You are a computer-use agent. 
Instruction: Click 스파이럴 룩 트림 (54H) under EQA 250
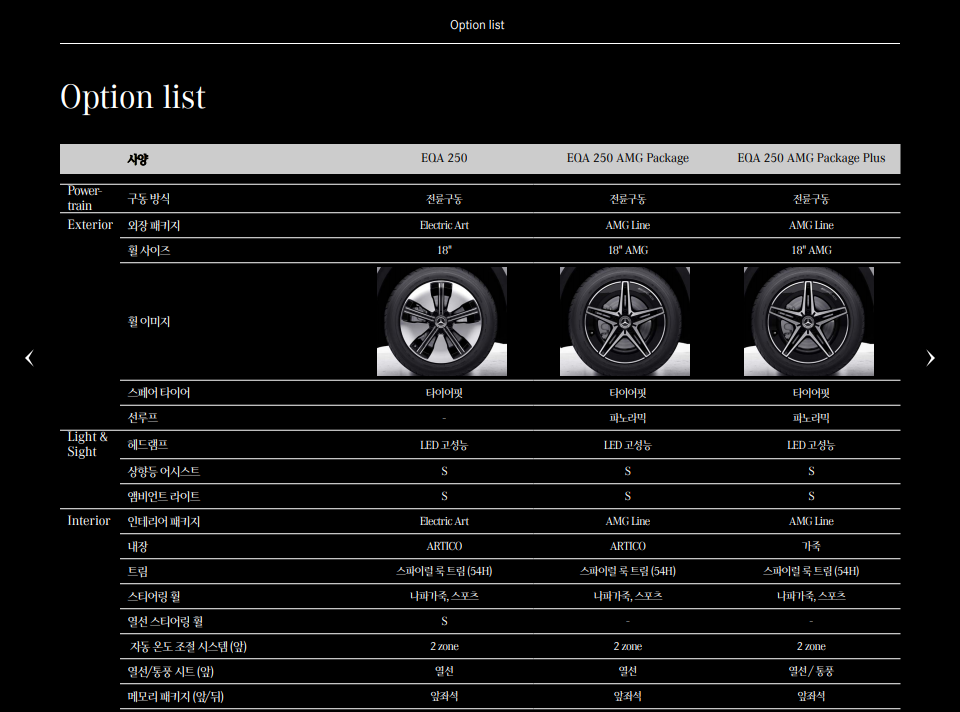pos(444,571)
